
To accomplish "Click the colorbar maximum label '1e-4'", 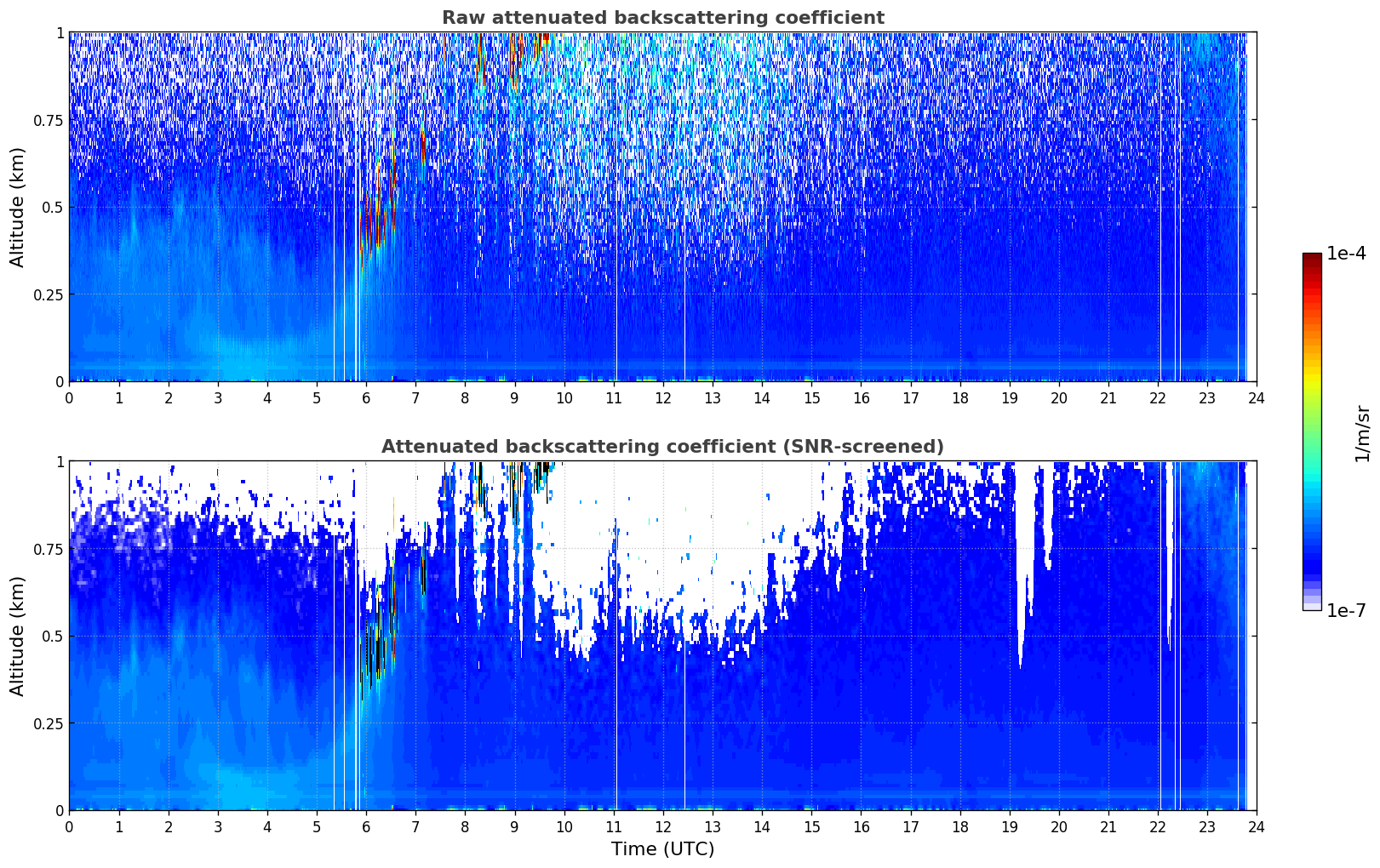I will pos(1346,254).
